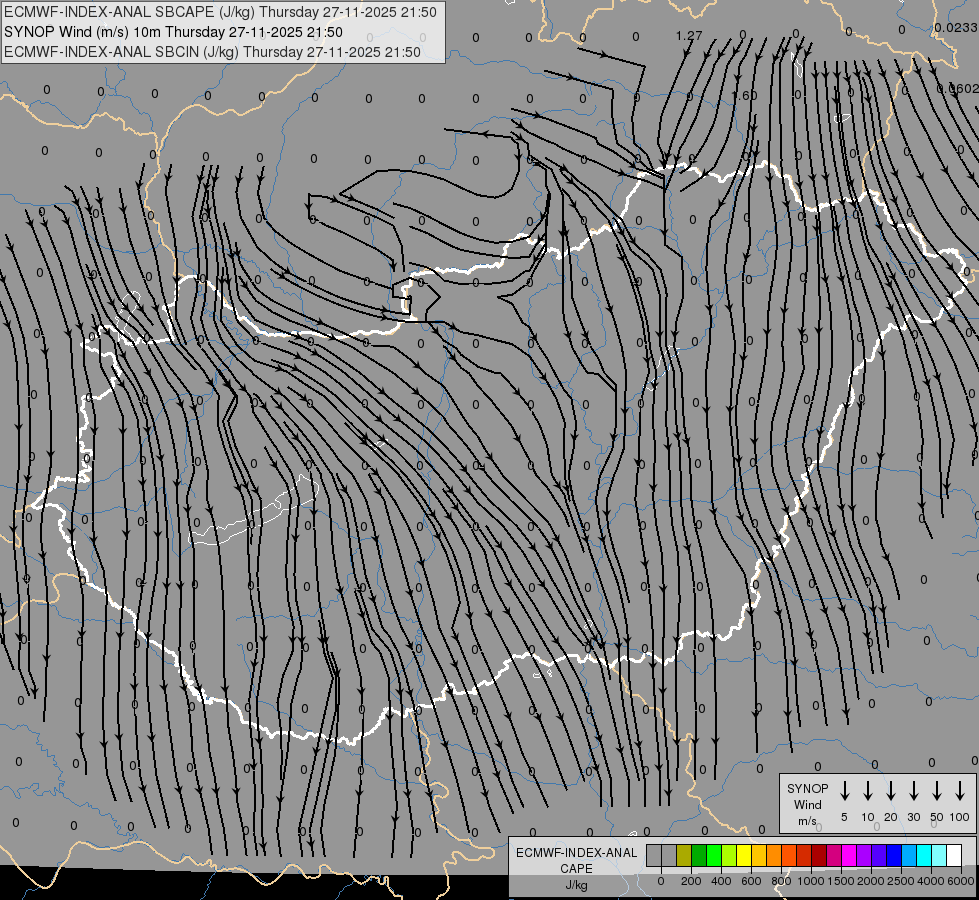Click the 1.27 value on the map
The width and height of the screenshot is (979, 900).
click(689, 36)
